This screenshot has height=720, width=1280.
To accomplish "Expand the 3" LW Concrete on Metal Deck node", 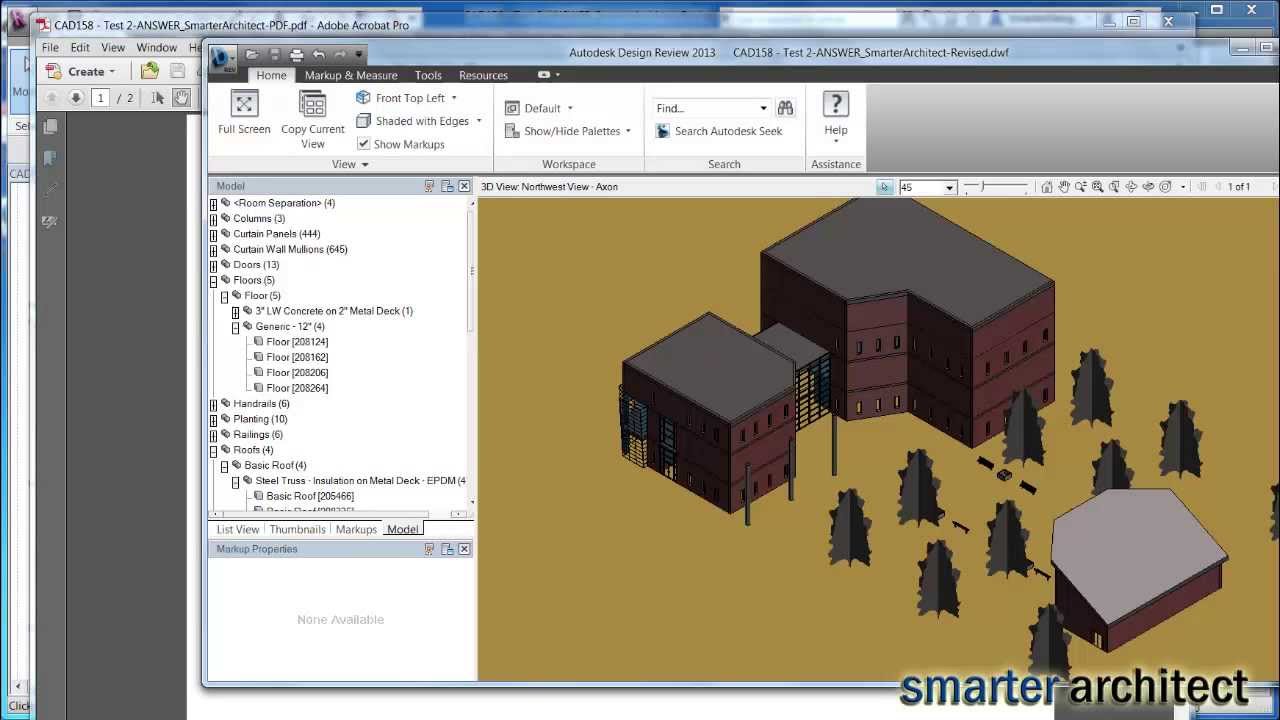I will (236, 312).
